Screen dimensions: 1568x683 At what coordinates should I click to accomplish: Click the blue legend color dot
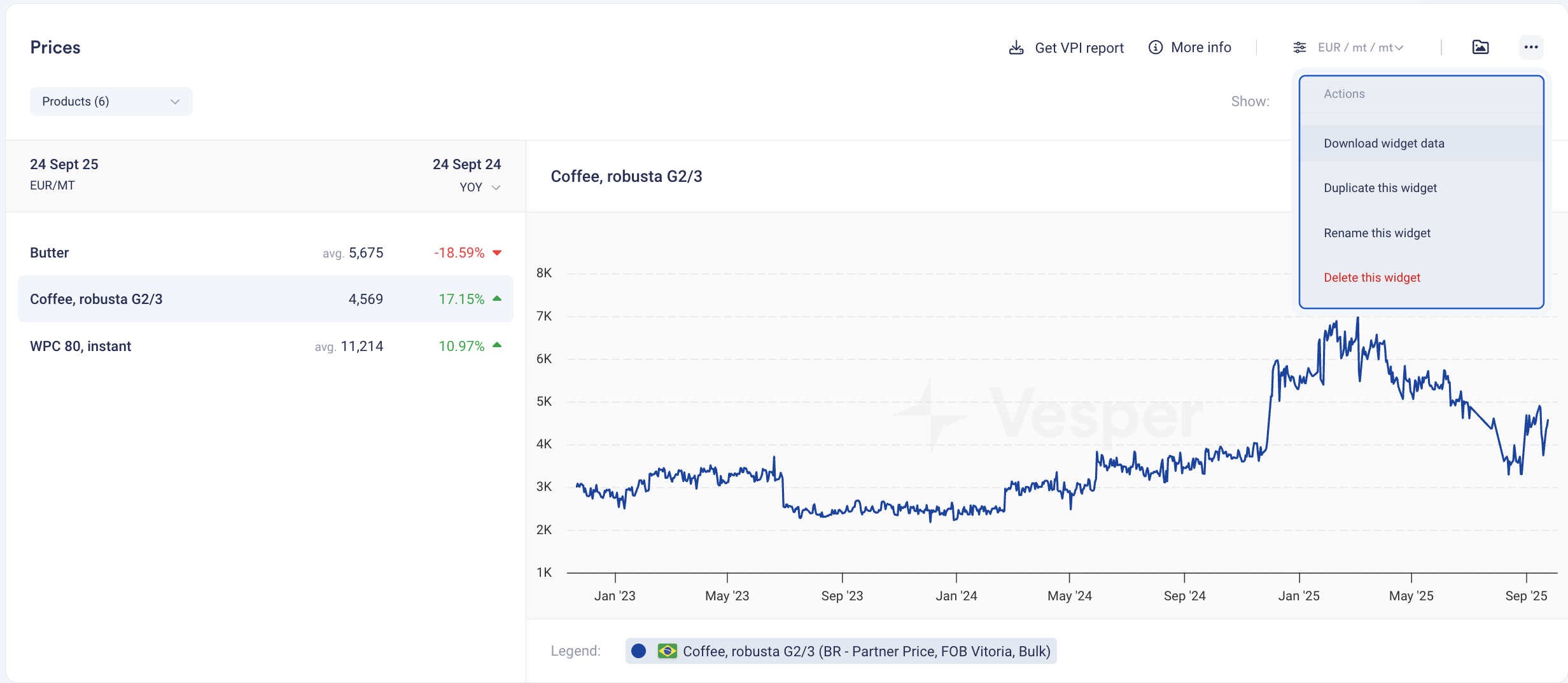click(638, 651)
